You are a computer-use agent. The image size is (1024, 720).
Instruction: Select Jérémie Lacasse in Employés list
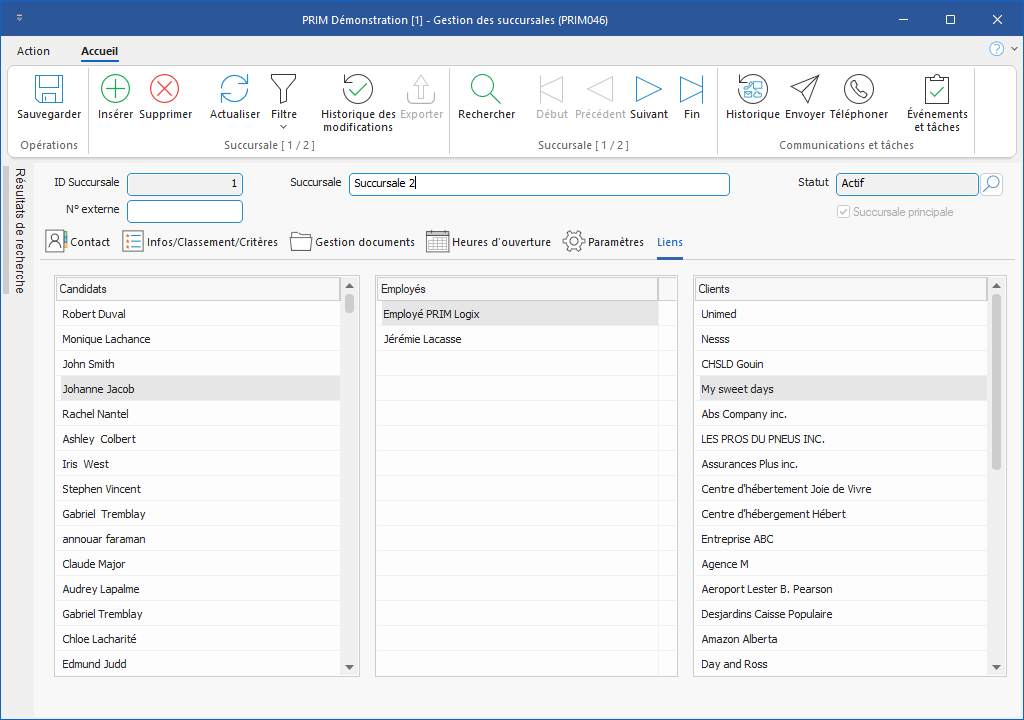(422, 339)
